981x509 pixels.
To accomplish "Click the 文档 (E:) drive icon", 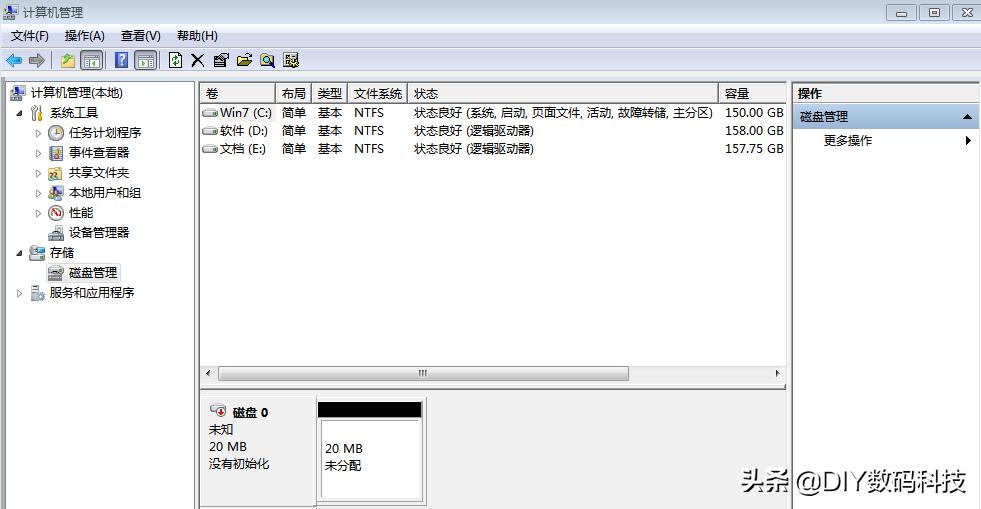I will (x=210, y=149).
